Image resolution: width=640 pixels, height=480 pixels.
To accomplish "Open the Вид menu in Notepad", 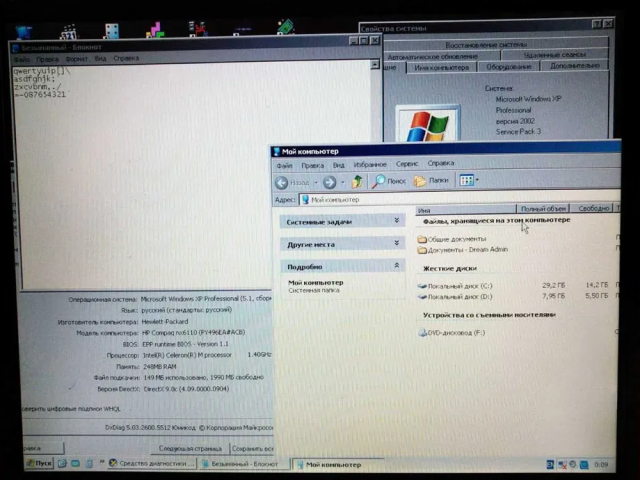I will click(100, 58).
